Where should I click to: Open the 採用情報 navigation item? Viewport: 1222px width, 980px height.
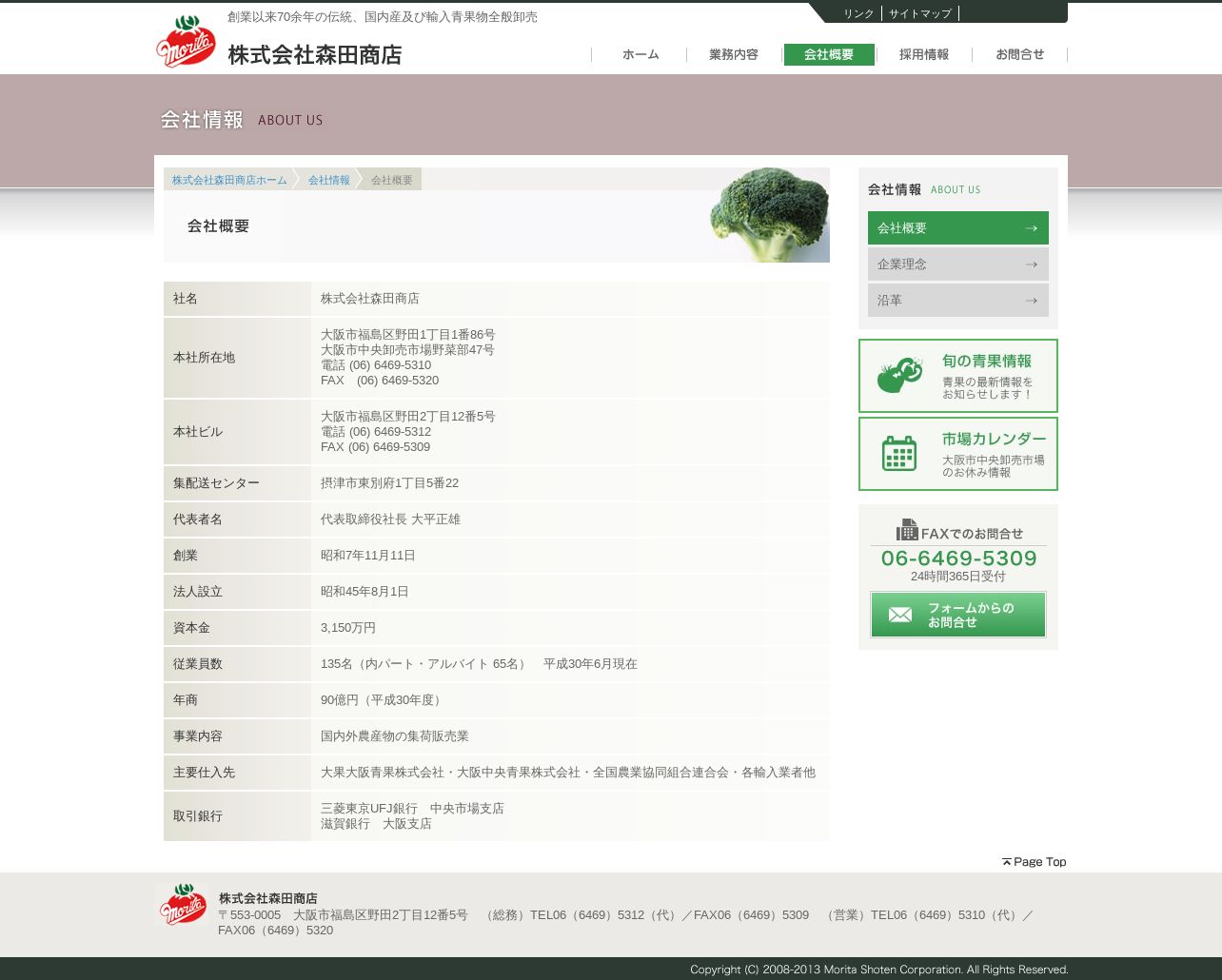pyautogui.click(x=924, y=55)
